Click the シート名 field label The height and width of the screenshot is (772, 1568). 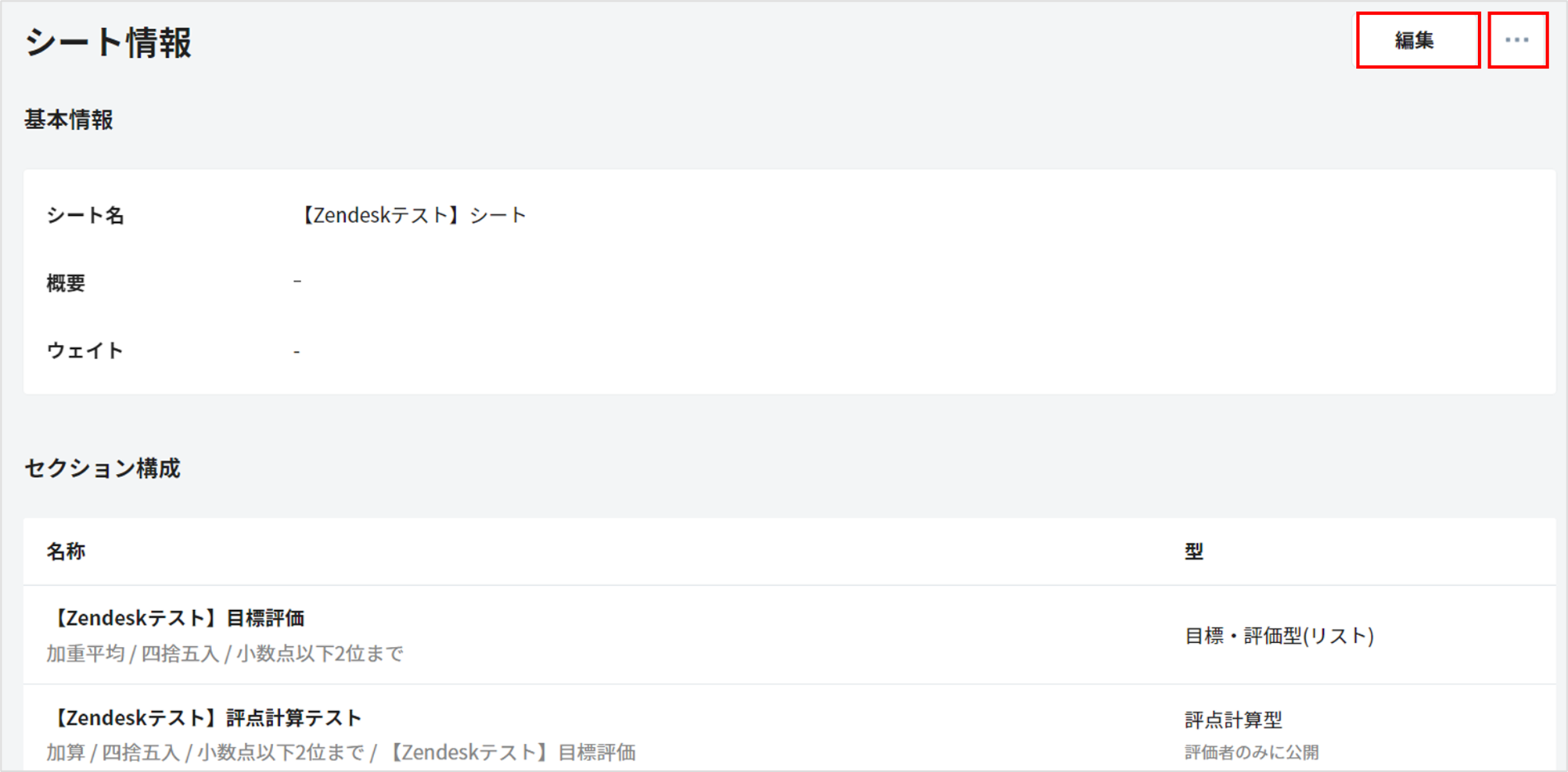85,215
